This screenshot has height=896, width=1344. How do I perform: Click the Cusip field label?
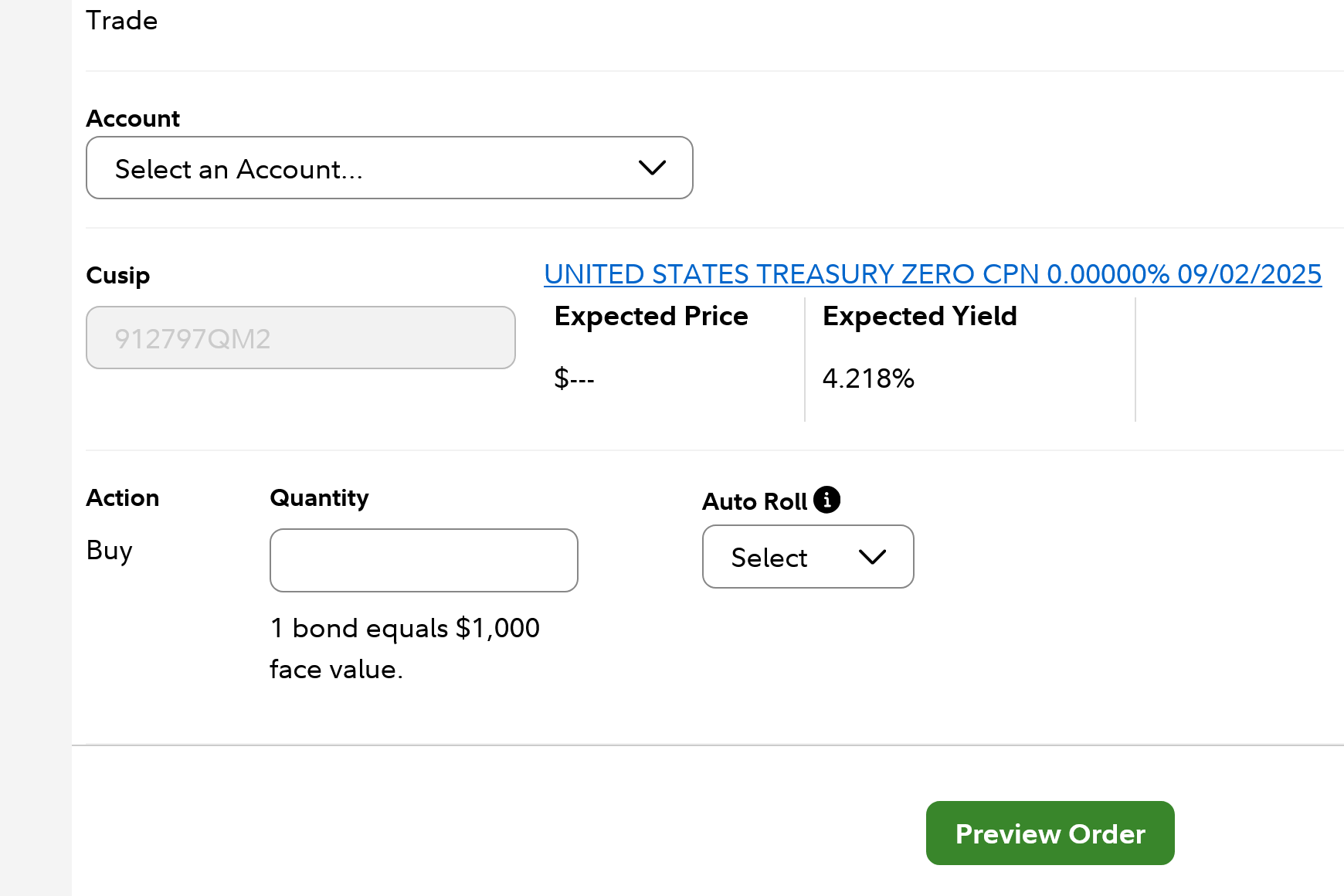(x=118, y=276)
